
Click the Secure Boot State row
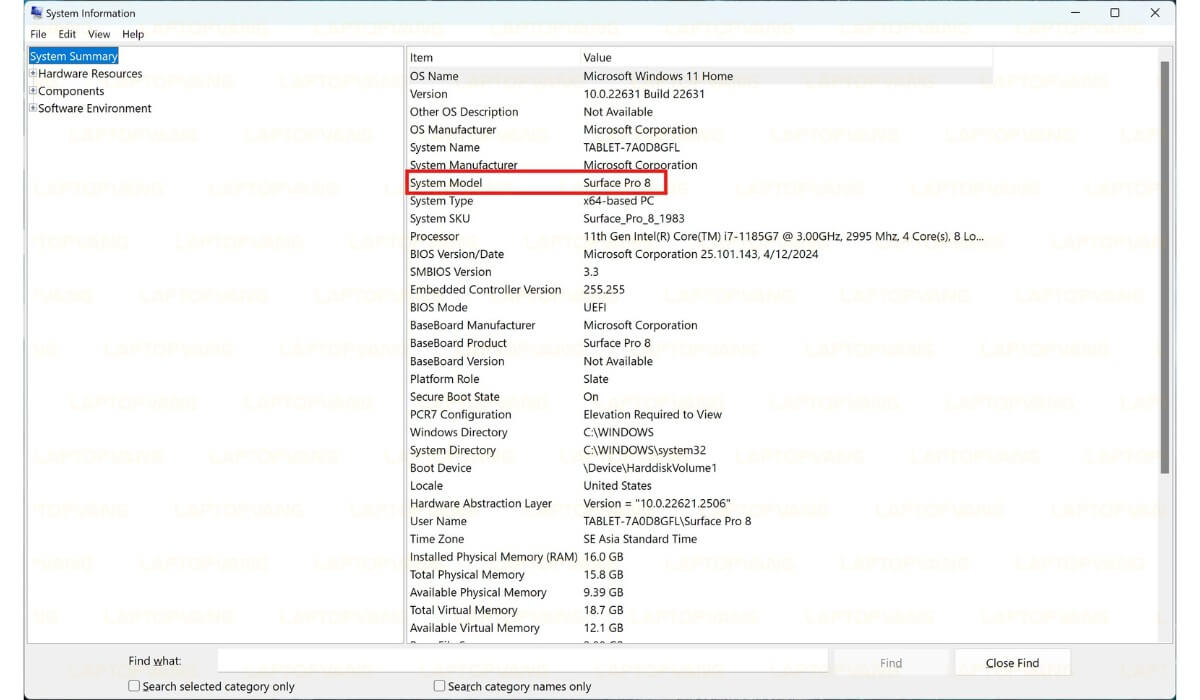tap(700, 397)
